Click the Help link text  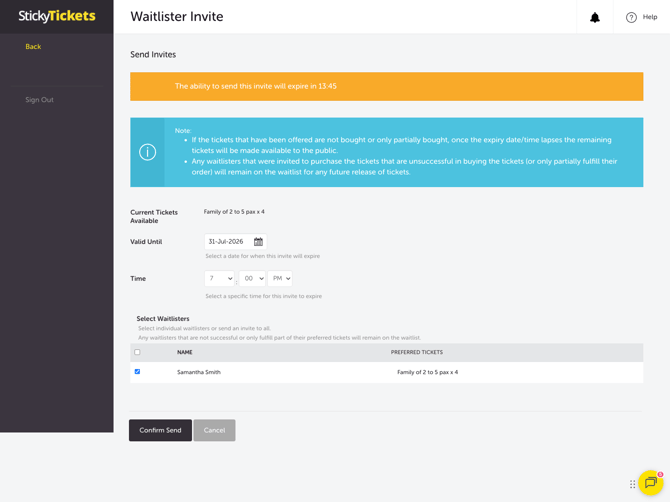coord(650,17)
